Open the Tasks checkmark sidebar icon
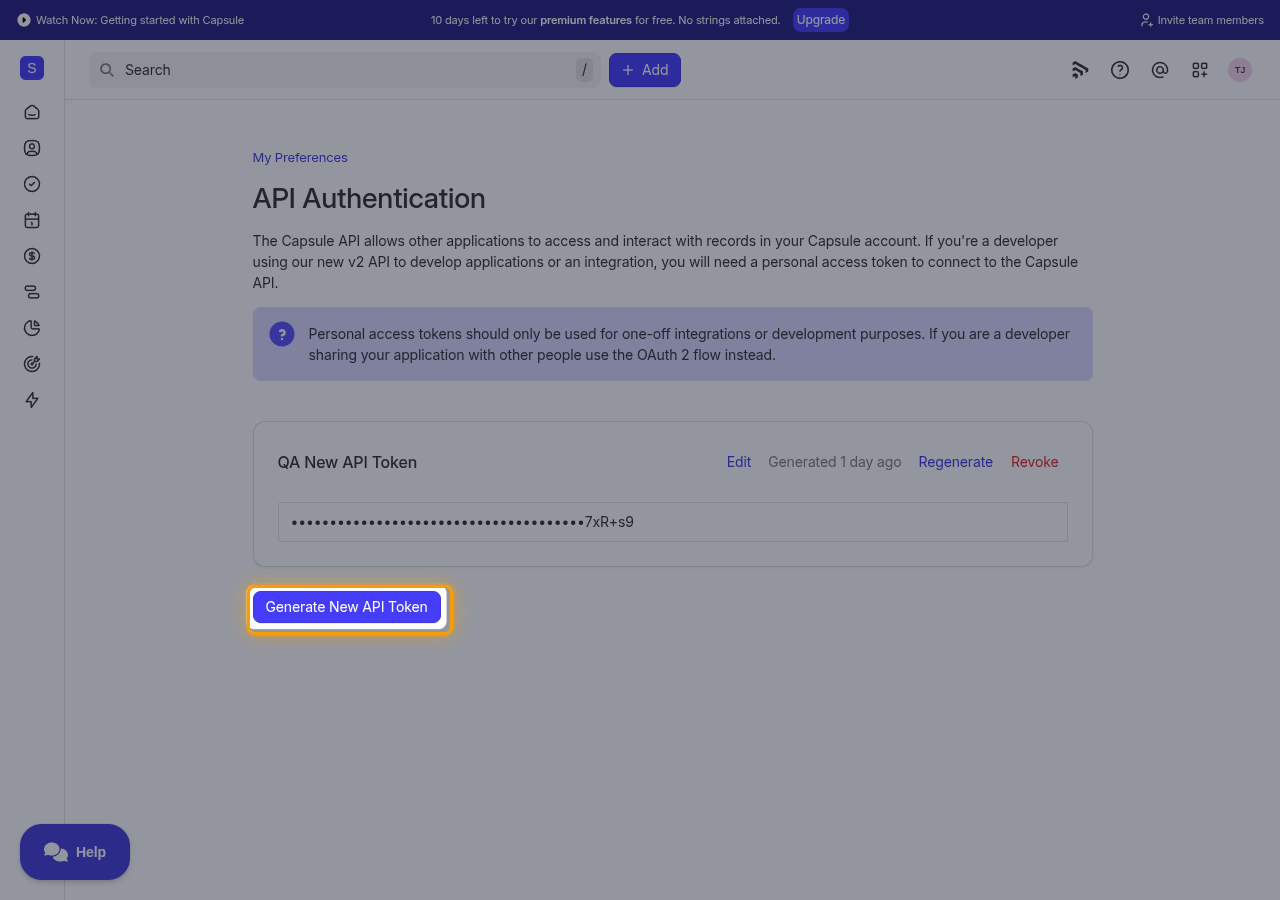1280x900 pixels. [x=32, y=184]
